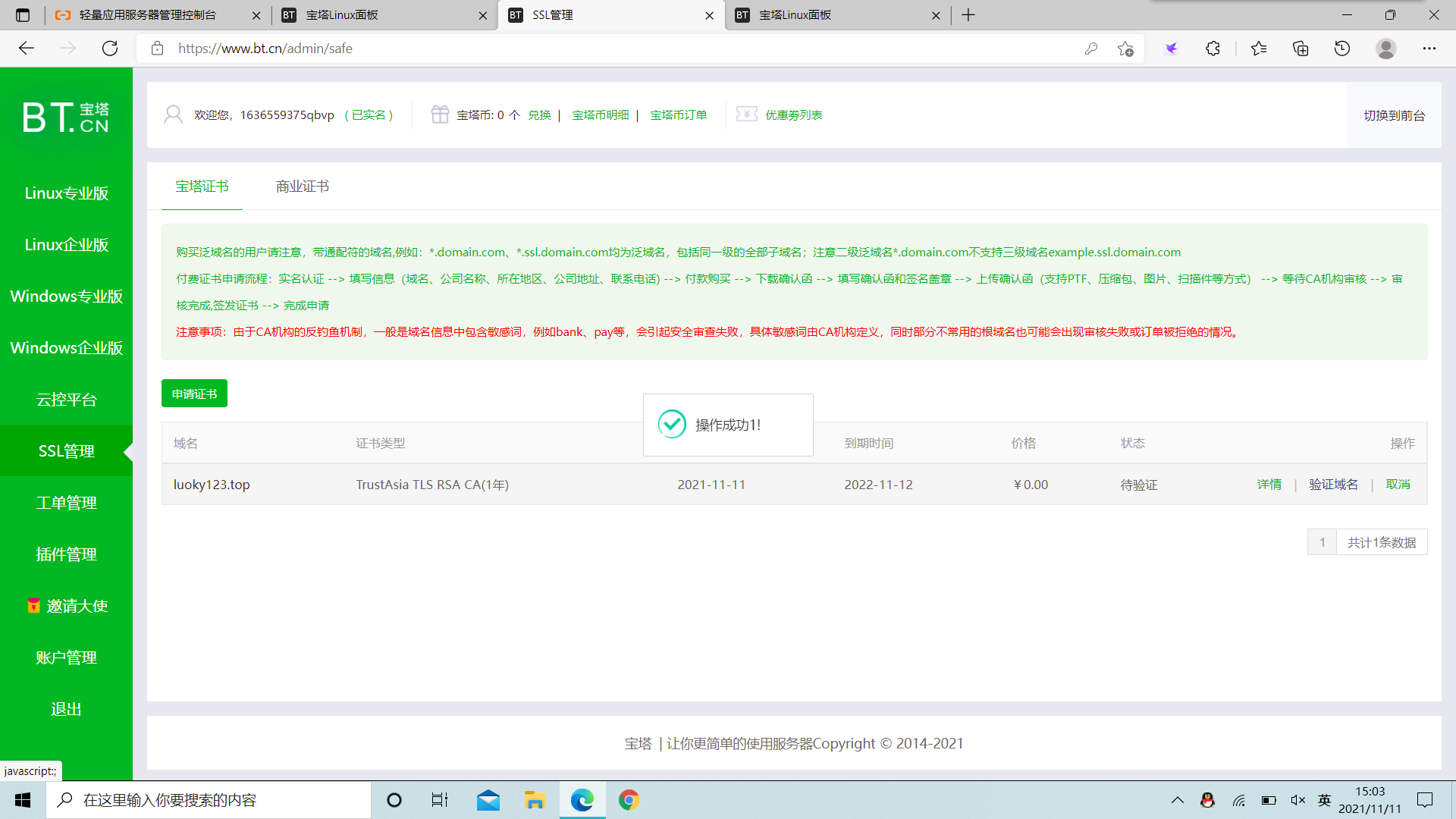Reload the page with the refresh icon
Image resolution: width=1456 pixels, height=819 pixels.
pyautogui.click(x=110, y=49)
